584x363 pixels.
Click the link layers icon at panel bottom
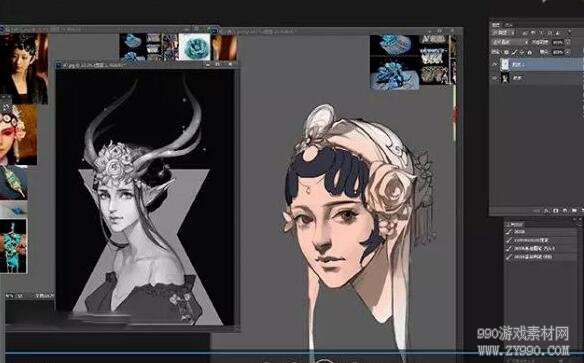point(536,211)
